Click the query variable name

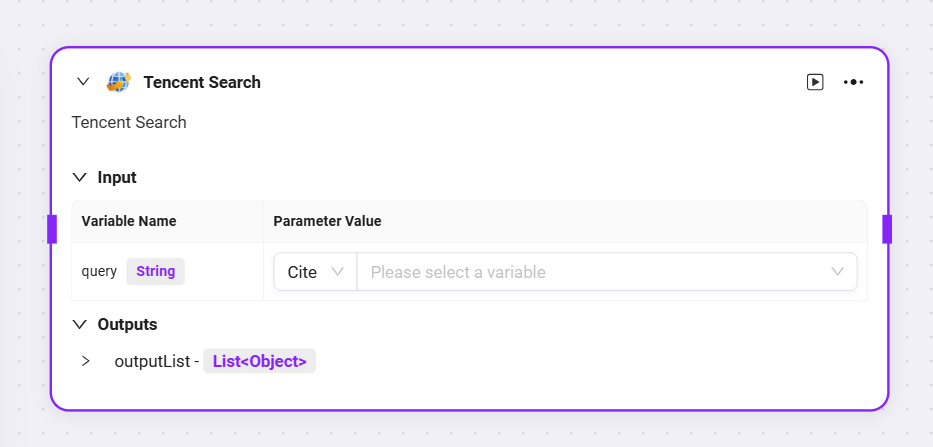click(x=99, y=271)
